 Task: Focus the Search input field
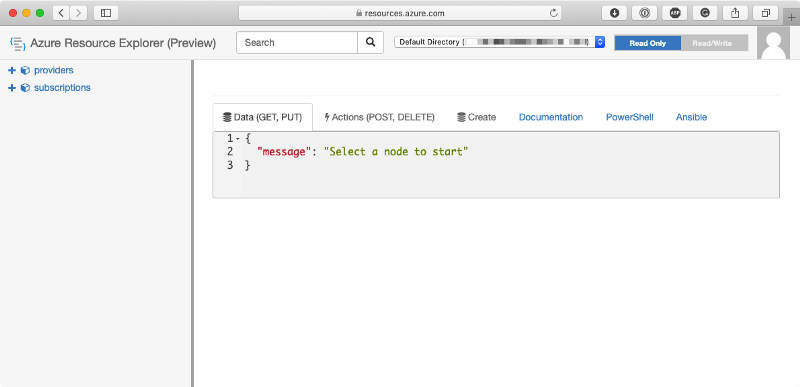pyautogui.click(x=297, y=42)
